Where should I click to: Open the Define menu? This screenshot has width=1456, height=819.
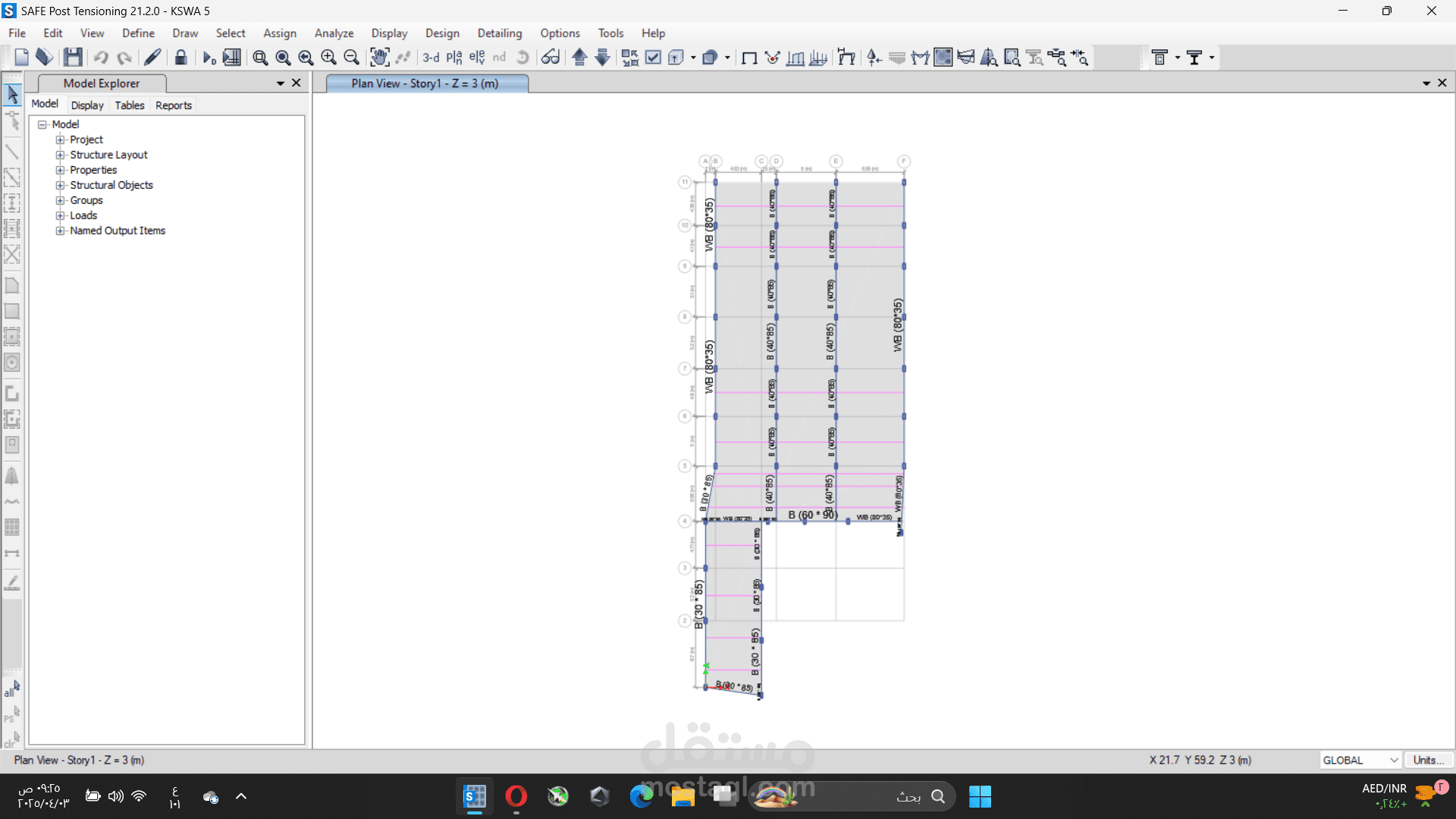point(138,33)
